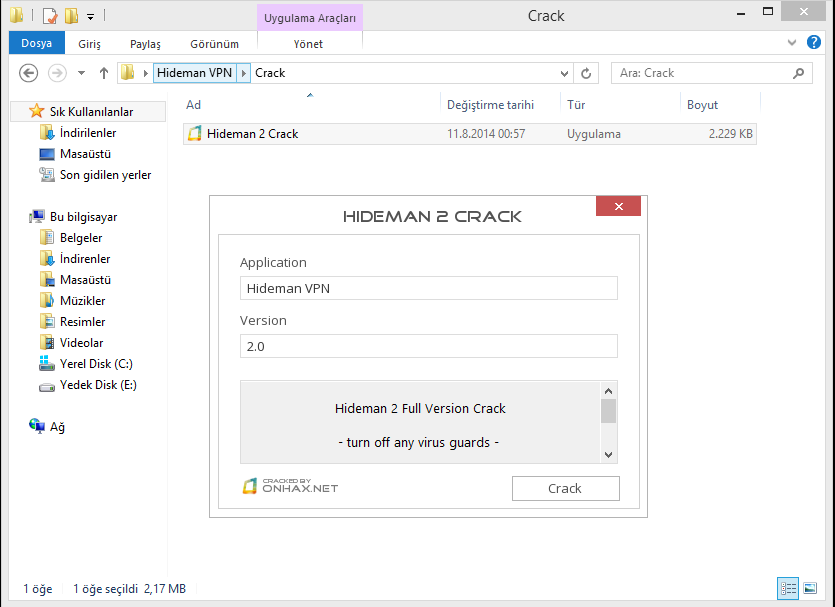Open Explorer help question mark
The width and height of the screenshot is (835, 607).
(814, 42)
